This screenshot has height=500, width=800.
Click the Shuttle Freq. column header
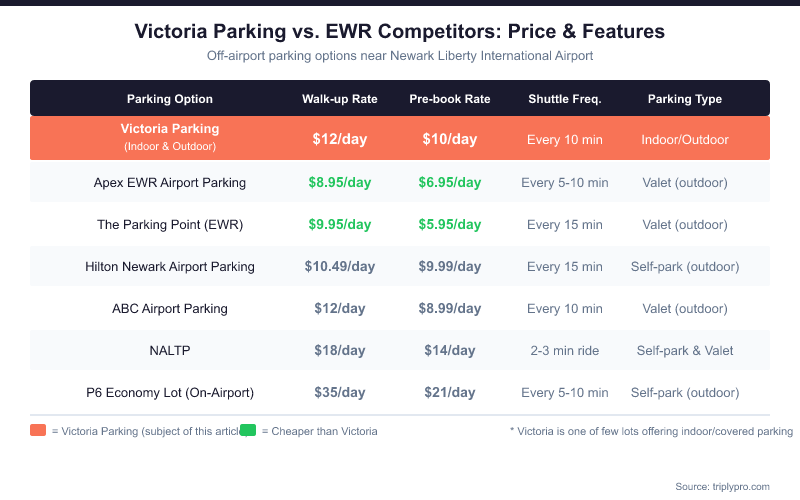coord(564,99)
